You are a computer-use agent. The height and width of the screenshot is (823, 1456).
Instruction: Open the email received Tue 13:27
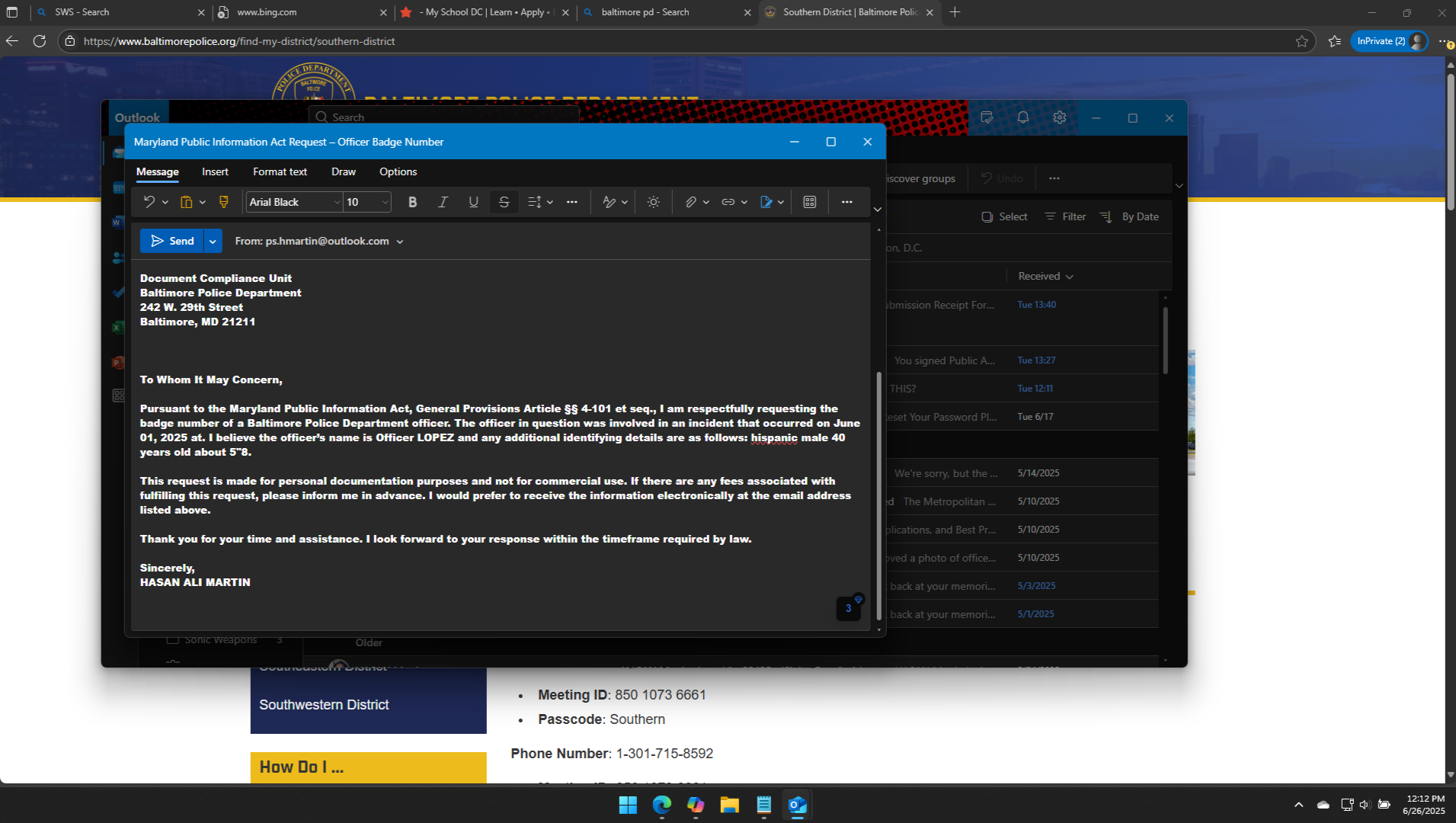tap(1022, 360)
